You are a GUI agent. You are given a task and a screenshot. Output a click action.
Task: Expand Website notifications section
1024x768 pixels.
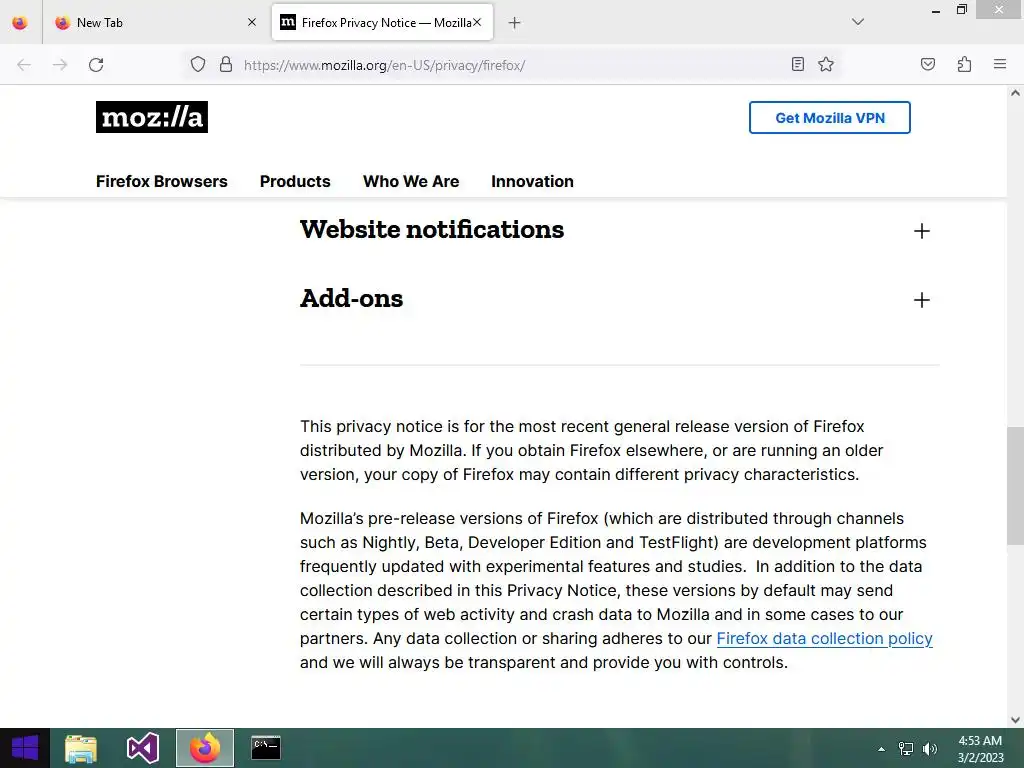tap(432, 230)
